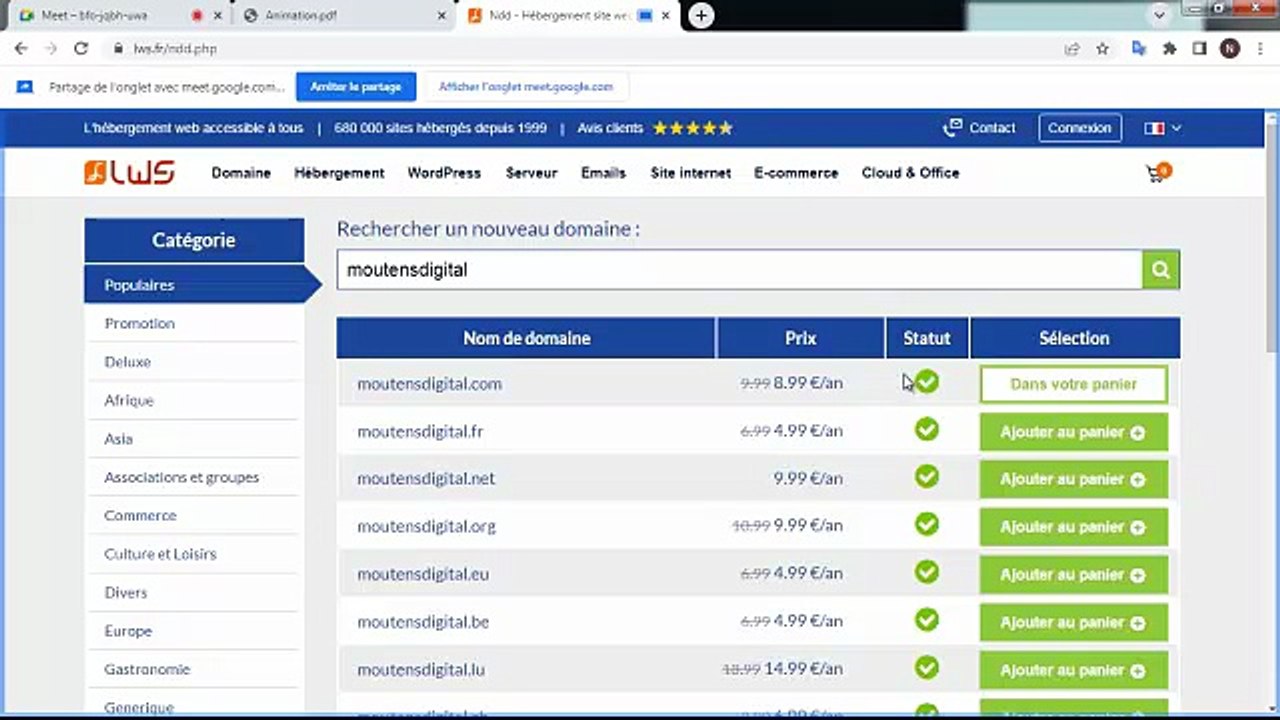The width and height of the screenshot is (1280, 720).
Task: Open the Hébergement menu
Action: pos(339,173)
